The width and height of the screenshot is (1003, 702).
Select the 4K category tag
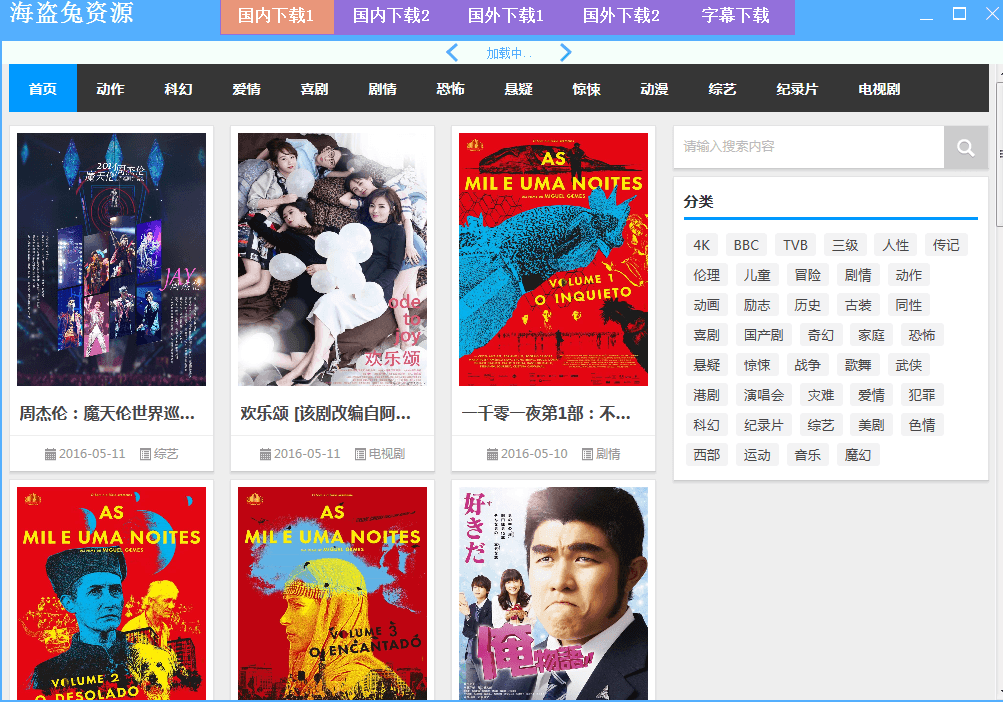702,245
